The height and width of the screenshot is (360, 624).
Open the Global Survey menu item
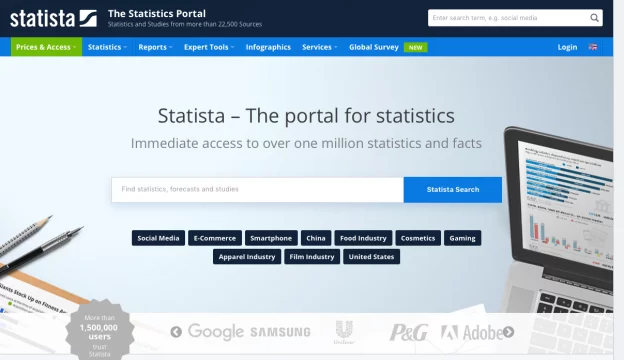tap(374, 47)
